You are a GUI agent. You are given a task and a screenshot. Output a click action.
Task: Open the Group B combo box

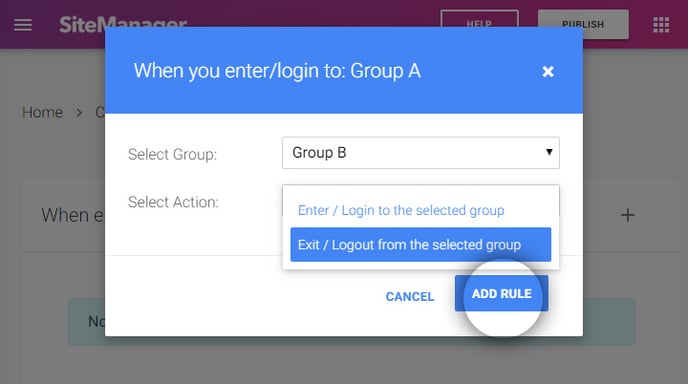(421, 153)
